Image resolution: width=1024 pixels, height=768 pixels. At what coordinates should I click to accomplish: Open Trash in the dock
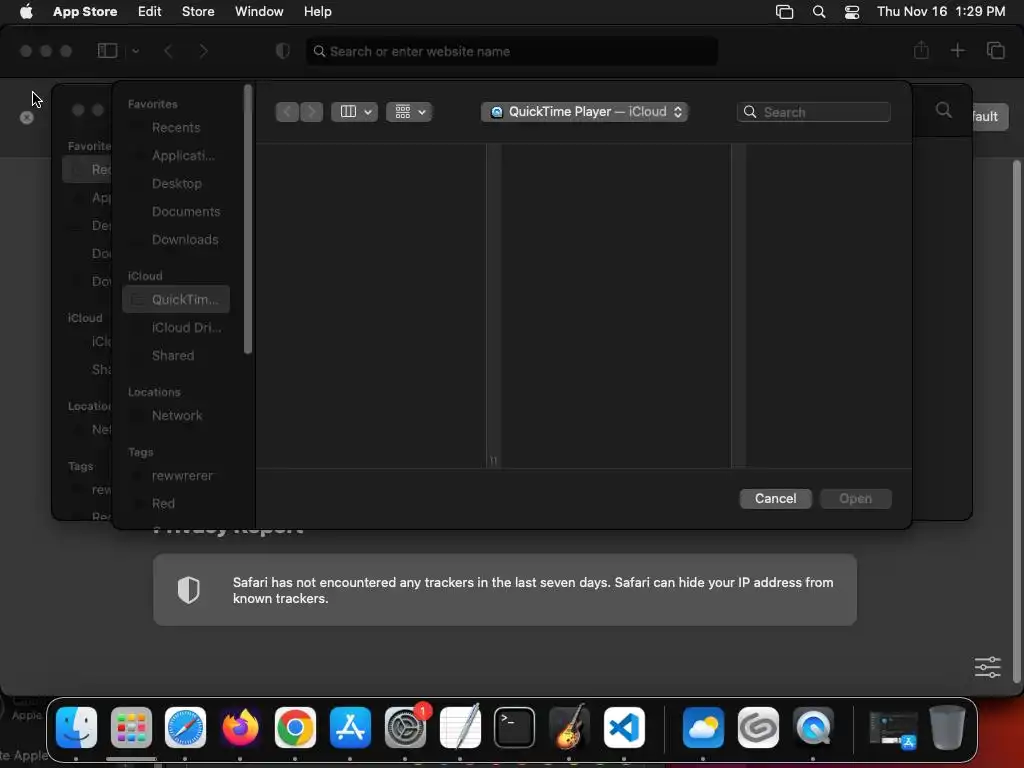pyautogui.click(x=947, y=727)
